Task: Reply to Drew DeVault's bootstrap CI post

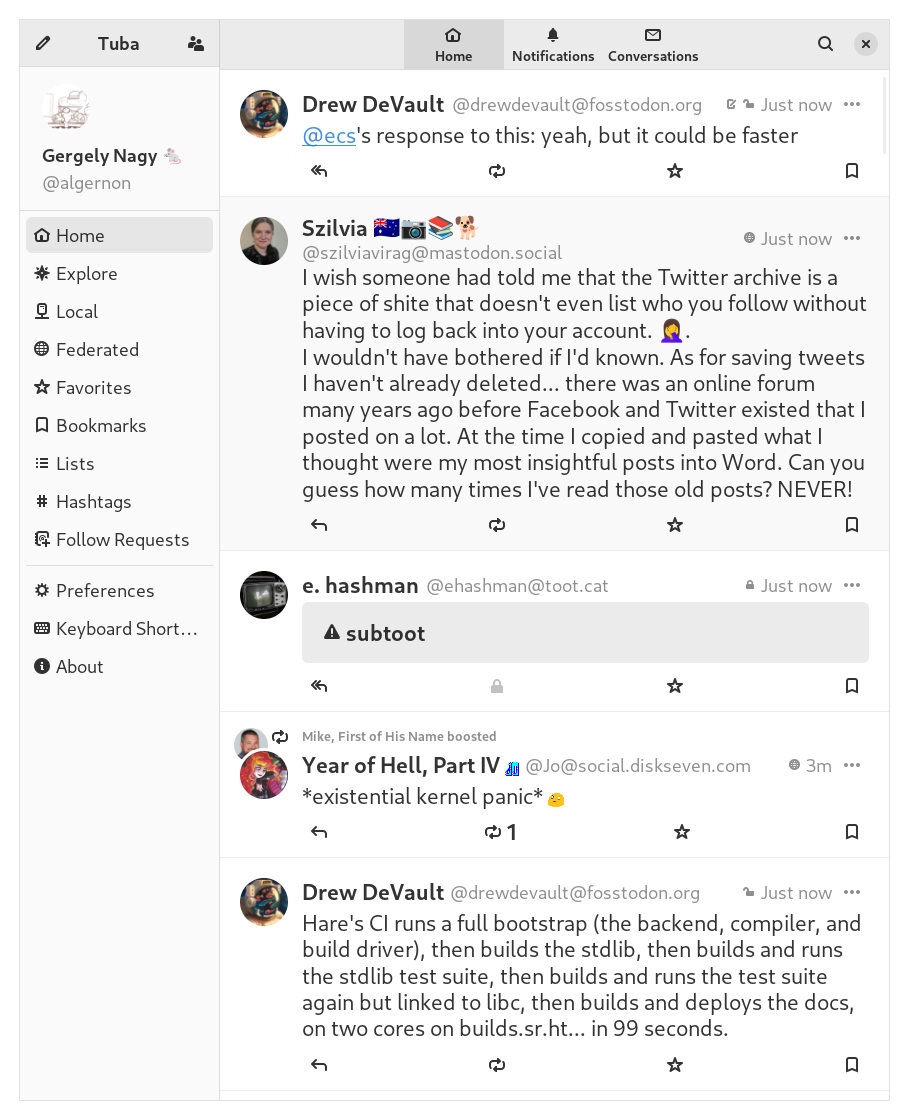Action: (x=318, y=1064)
